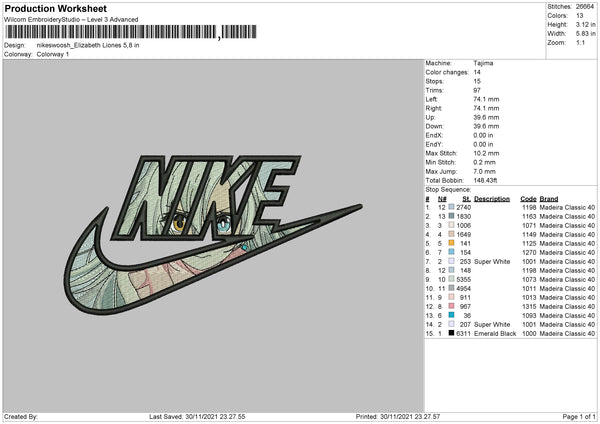Select the Stops value 15
The width and height of the screenshot is (600, 424).
pyautogui.click(x=477, y=81)
